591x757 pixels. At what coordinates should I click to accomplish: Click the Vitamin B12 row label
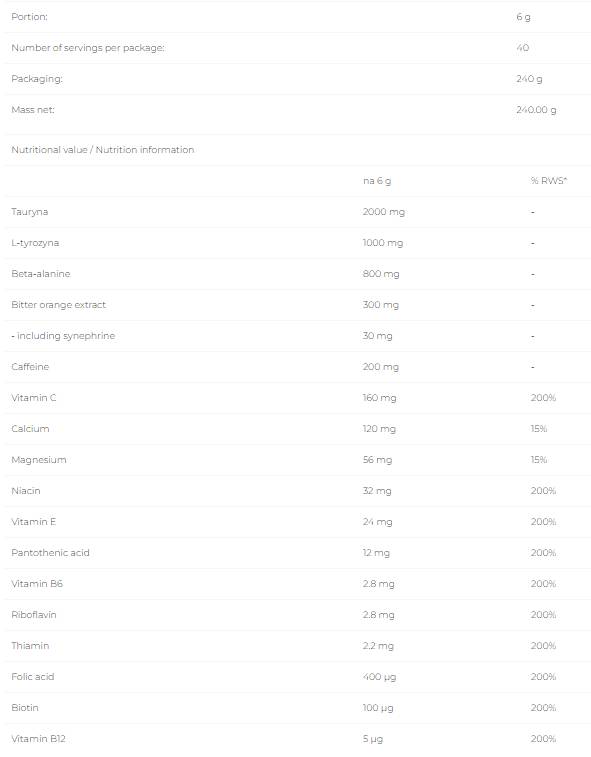pyautogui.click(x=38, y=739)
